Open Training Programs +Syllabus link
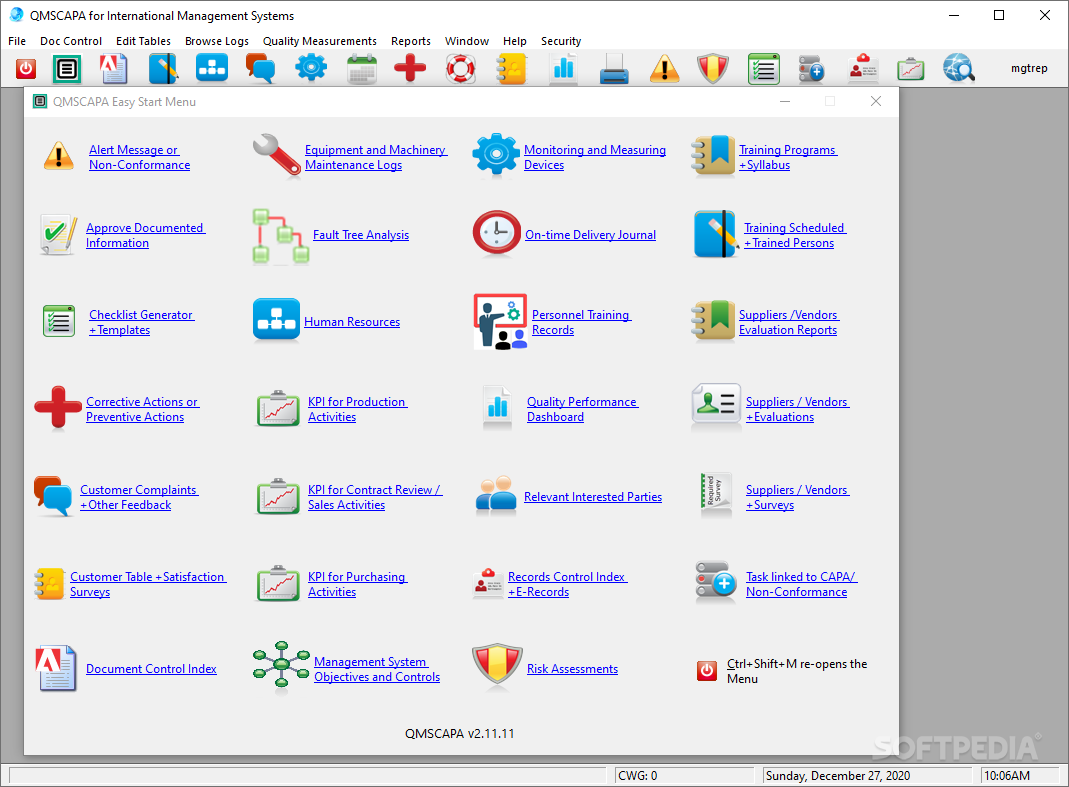 coord(788,158)
